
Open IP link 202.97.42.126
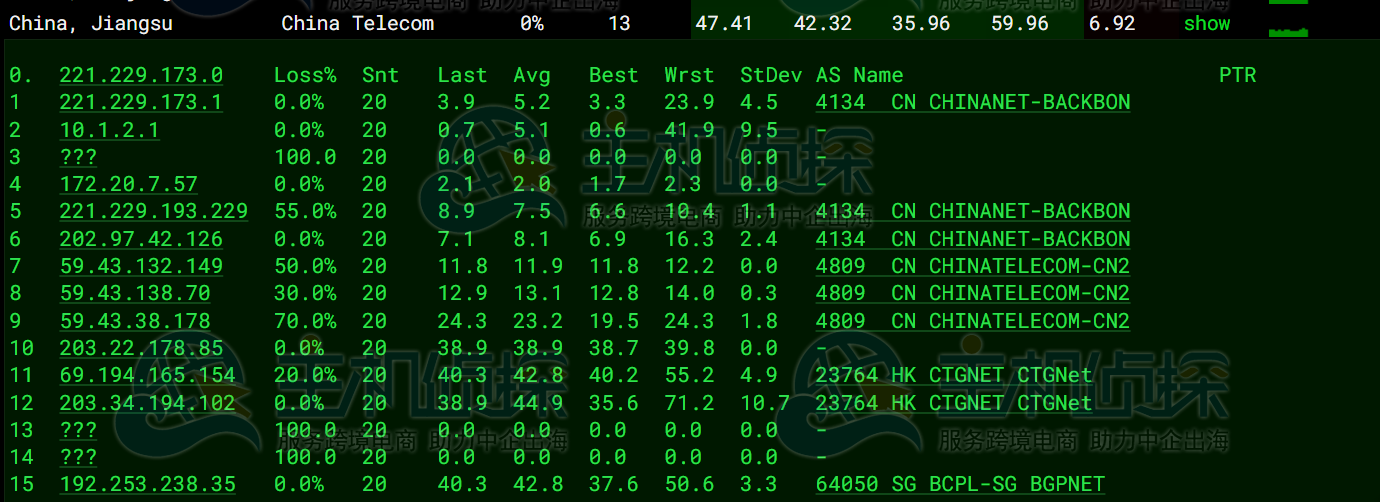tap(141, 239)
